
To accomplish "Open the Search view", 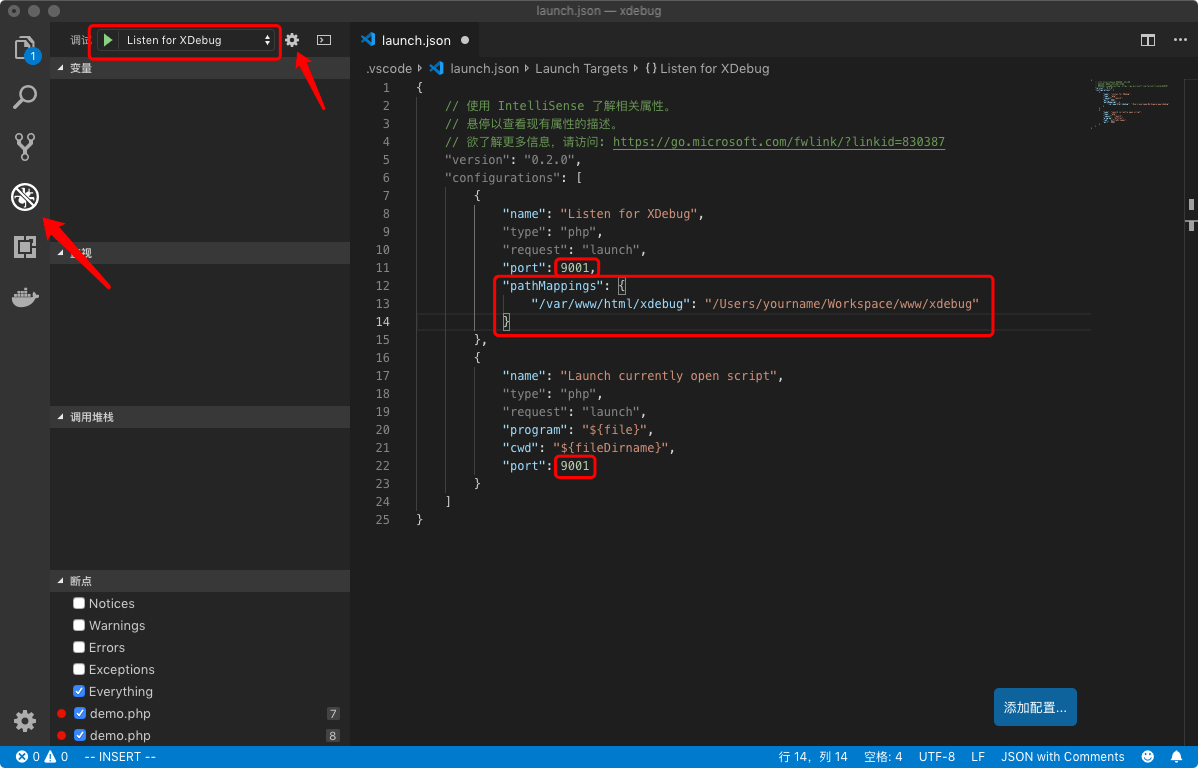I will 24,97.
